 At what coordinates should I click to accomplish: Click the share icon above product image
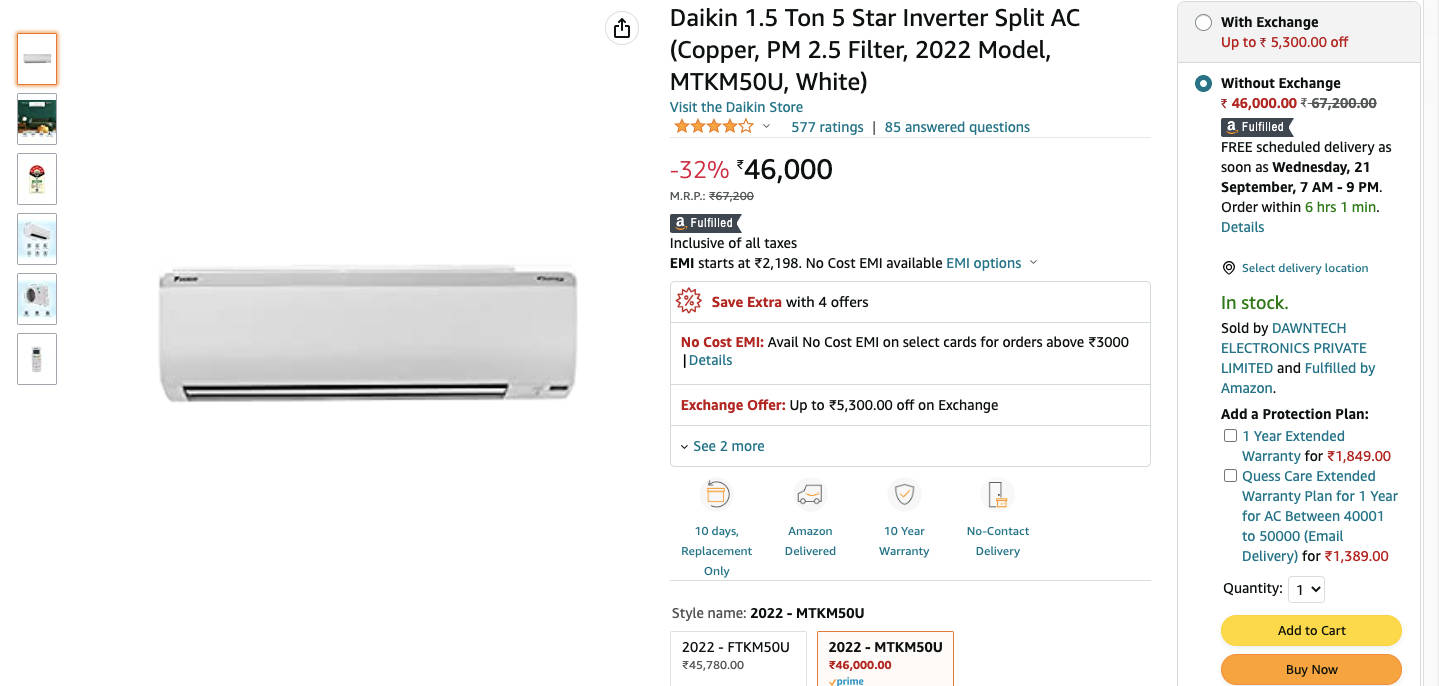(x=622, y=28)
